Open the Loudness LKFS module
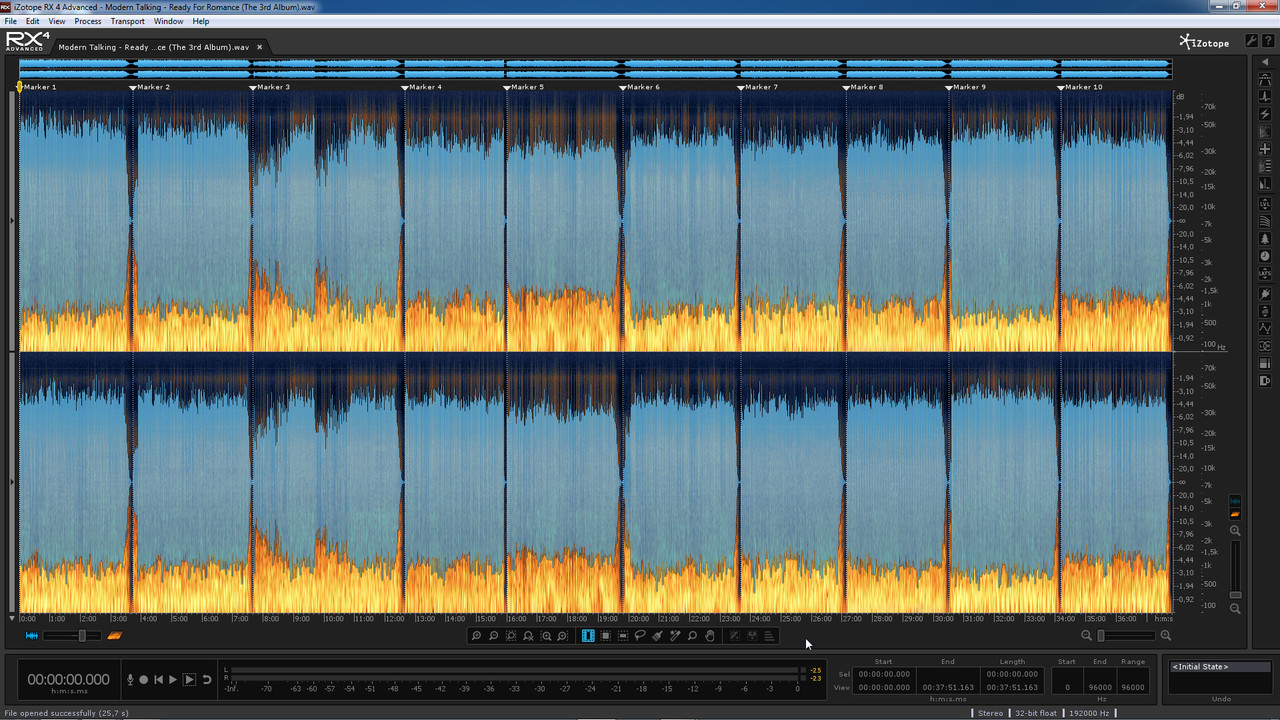Image resolution: width=1280 pixels, height=720 pixels. tap(1265, 274)
